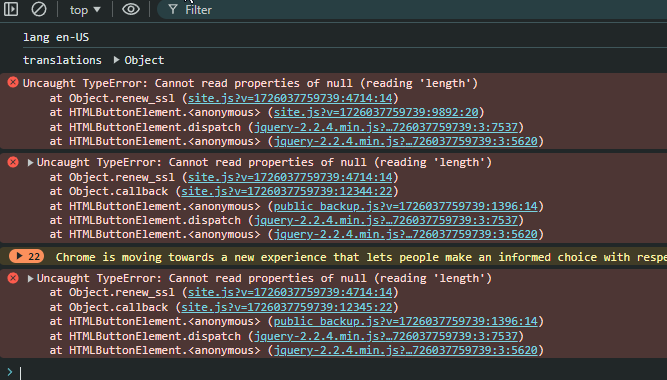Click the filter funnel icon
The width and height of the screenshot is (667, 380).
(172, 9)
